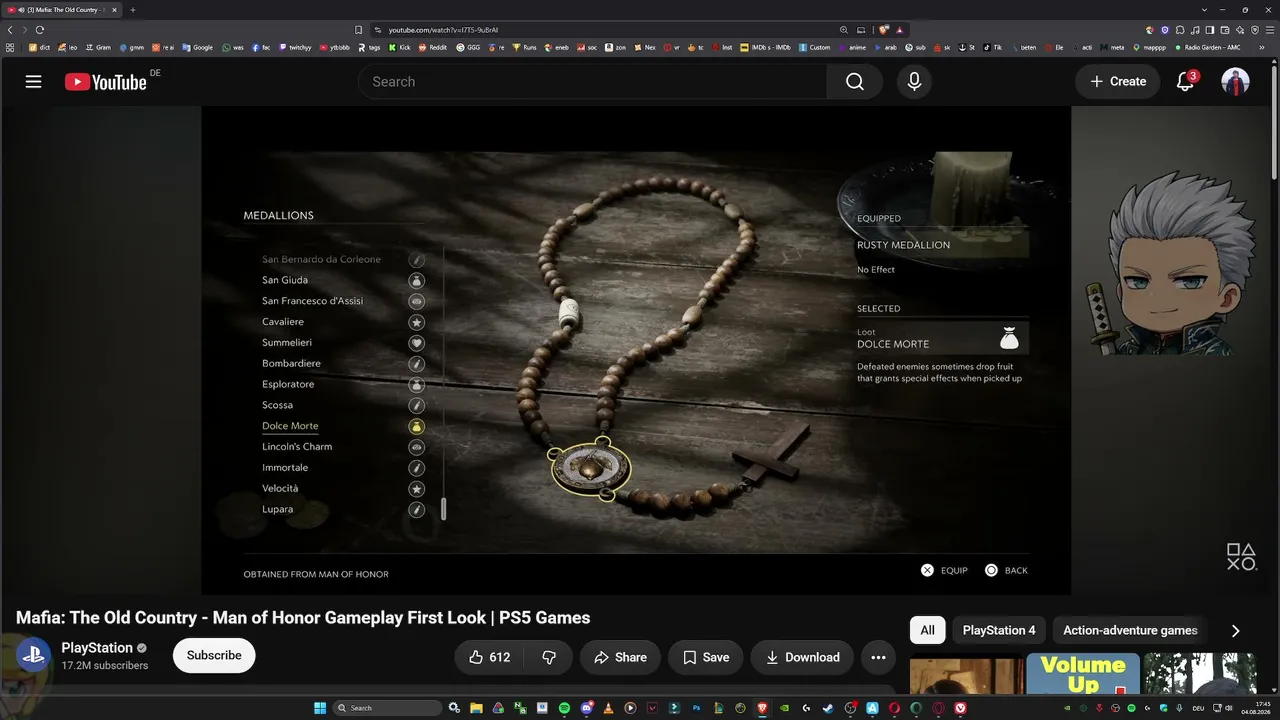Open File Explorer from the taskbar
The image size is (1280, 720).
[476, 708]
